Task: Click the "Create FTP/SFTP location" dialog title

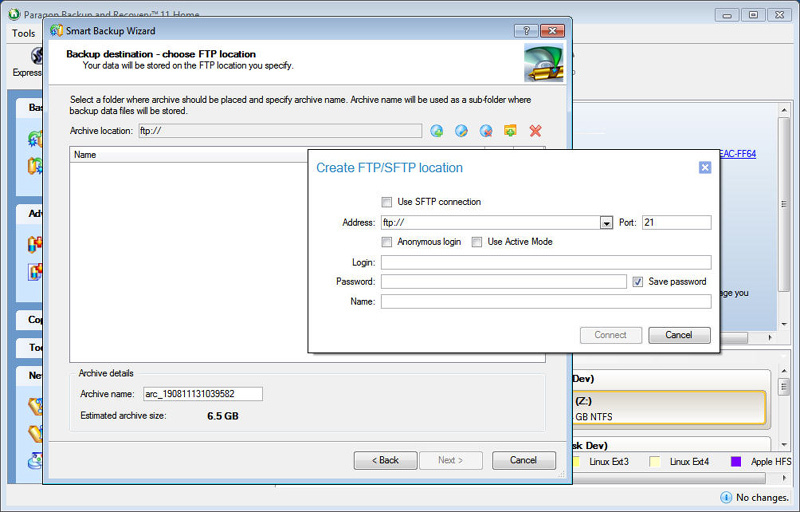Action: 389,168
